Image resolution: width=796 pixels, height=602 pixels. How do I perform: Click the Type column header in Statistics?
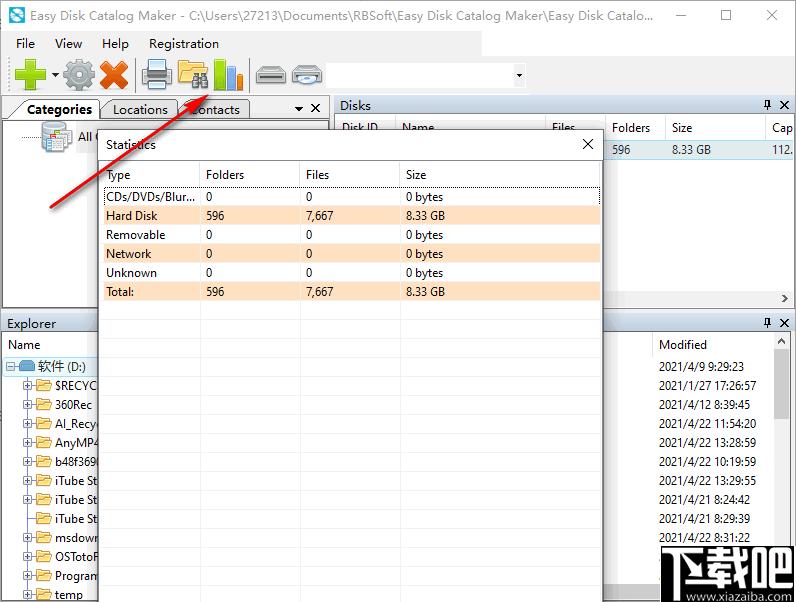pos(151,175)
